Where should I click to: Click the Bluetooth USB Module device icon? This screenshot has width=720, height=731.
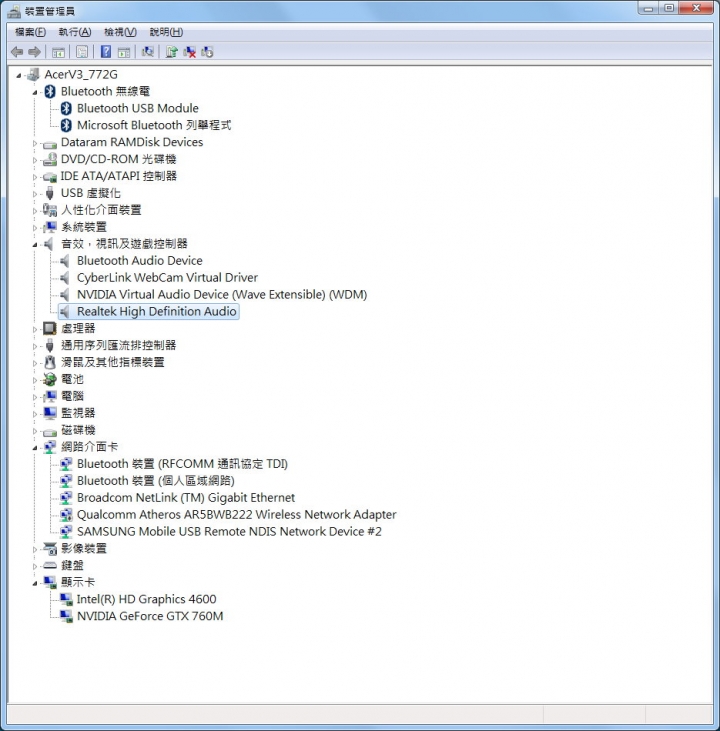(66, 108)
